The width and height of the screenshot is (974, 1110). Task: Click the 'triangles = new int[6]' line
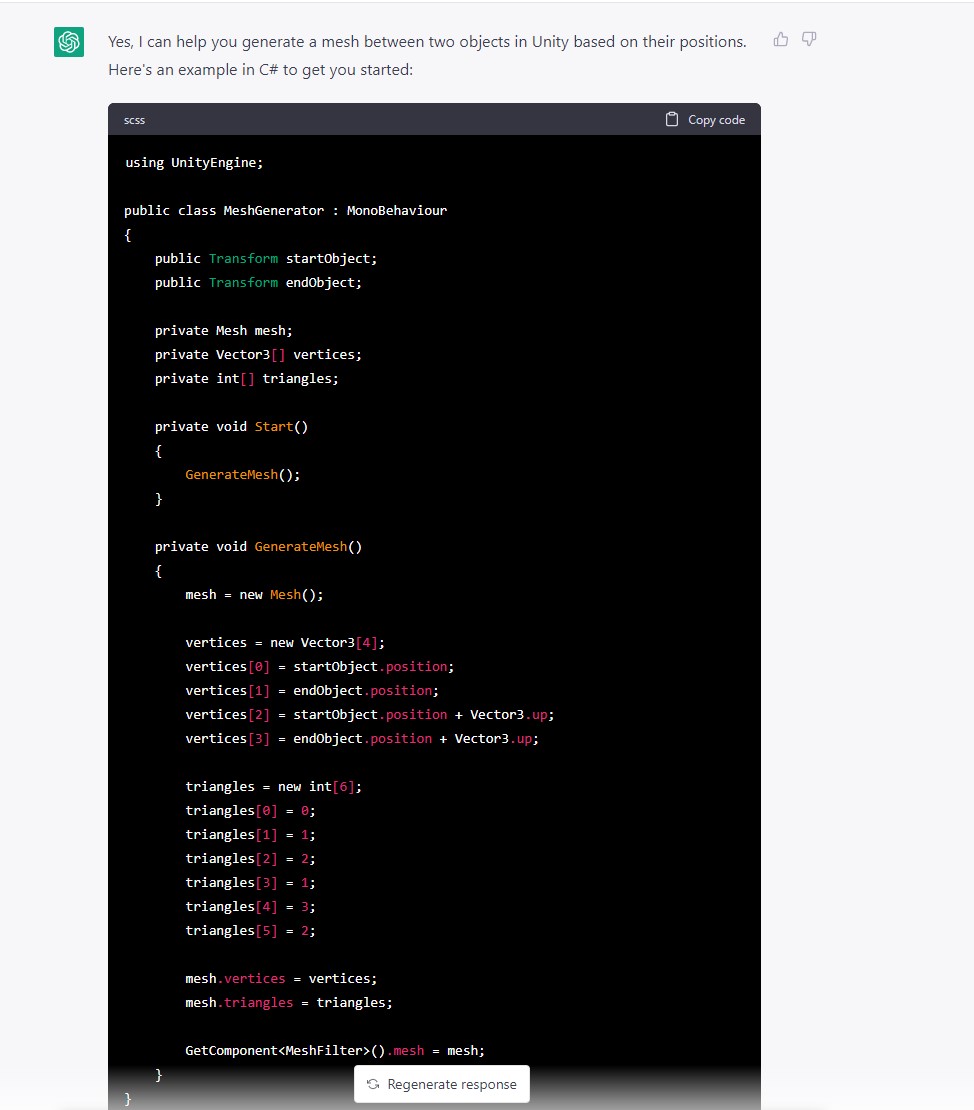pyautogui.click(x=273, y=787)
